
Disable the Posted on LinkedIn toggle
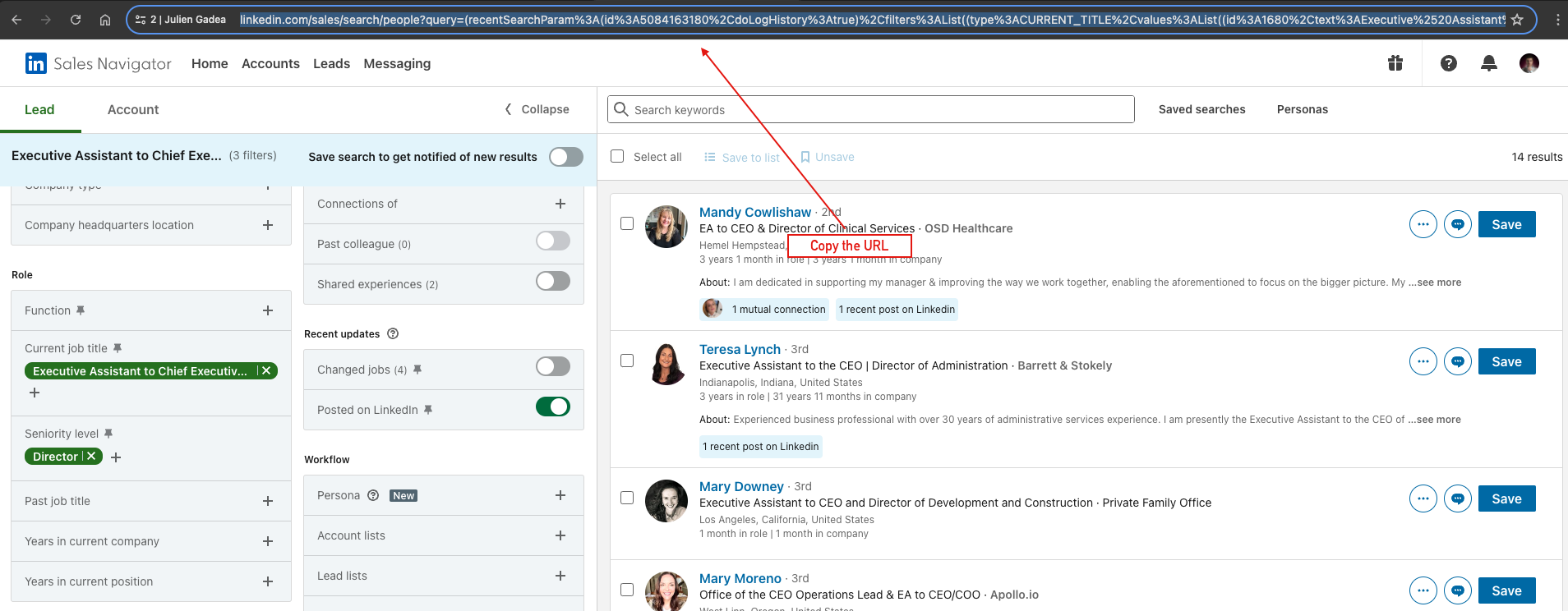click(552, 407)
